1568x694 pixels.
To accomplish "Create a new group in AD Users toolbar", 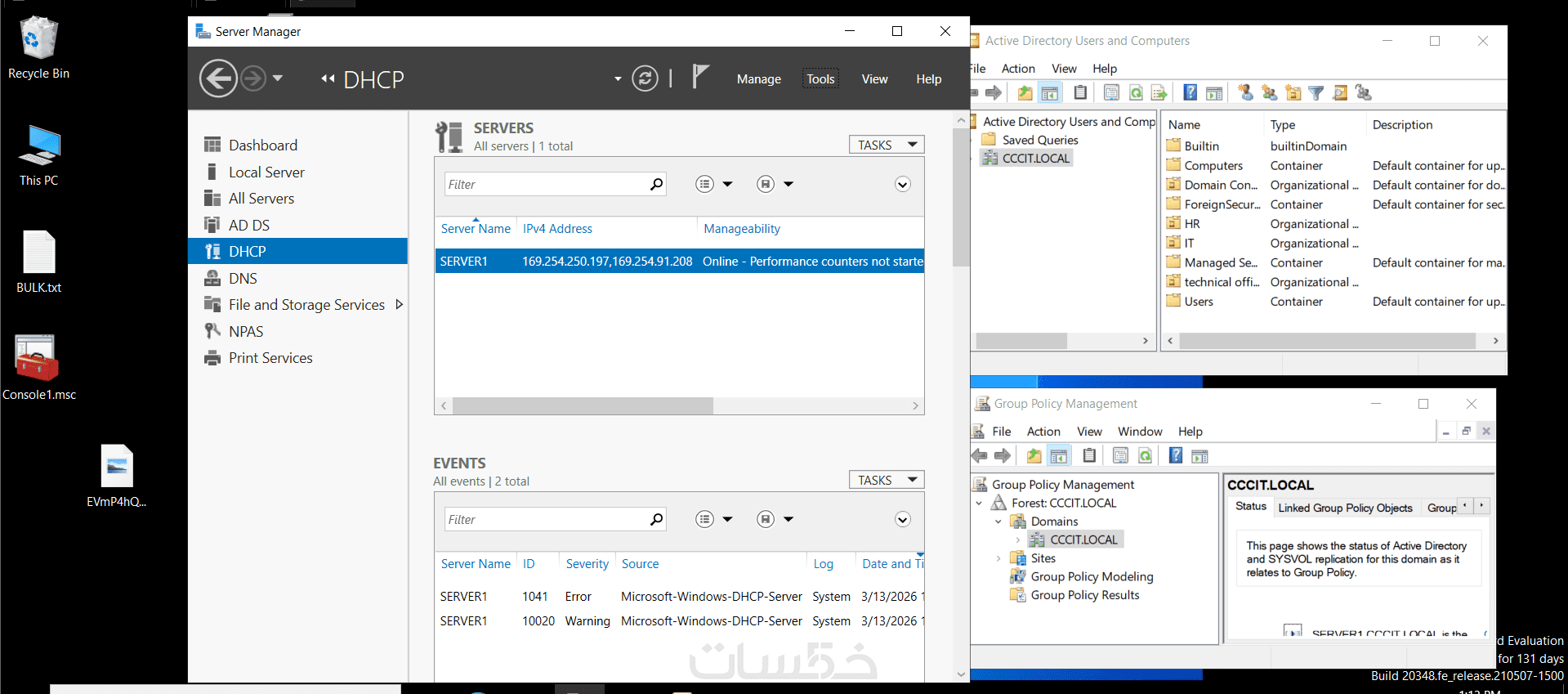I will (x=1269, y=92).
